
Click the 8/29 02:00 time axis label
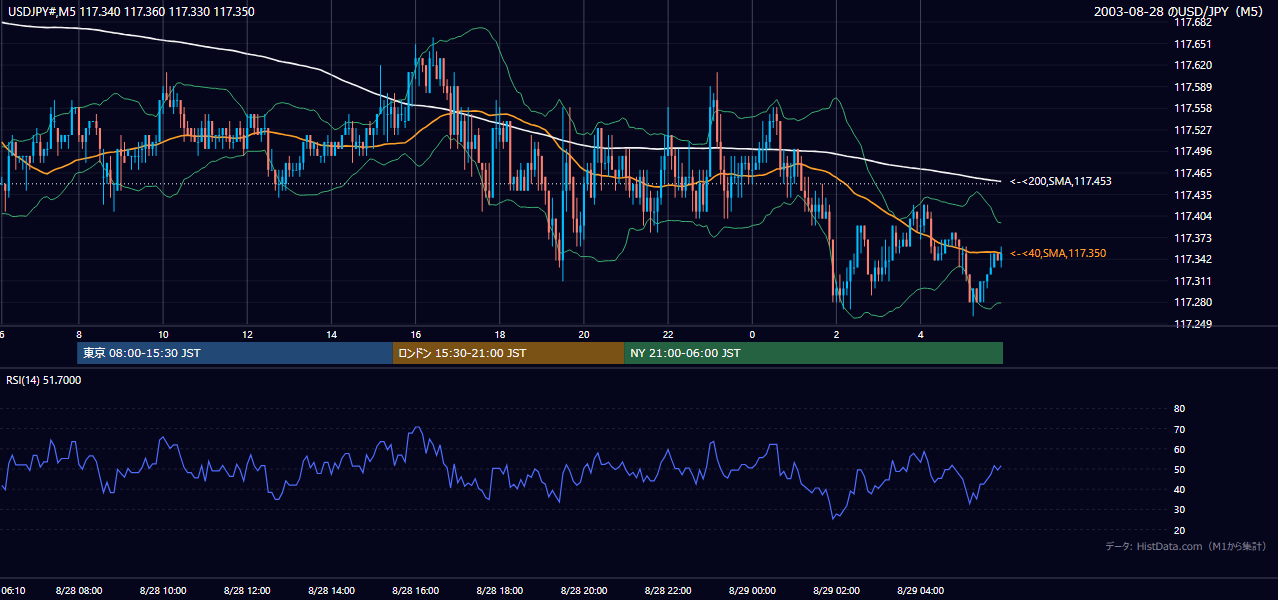(836, 591)
